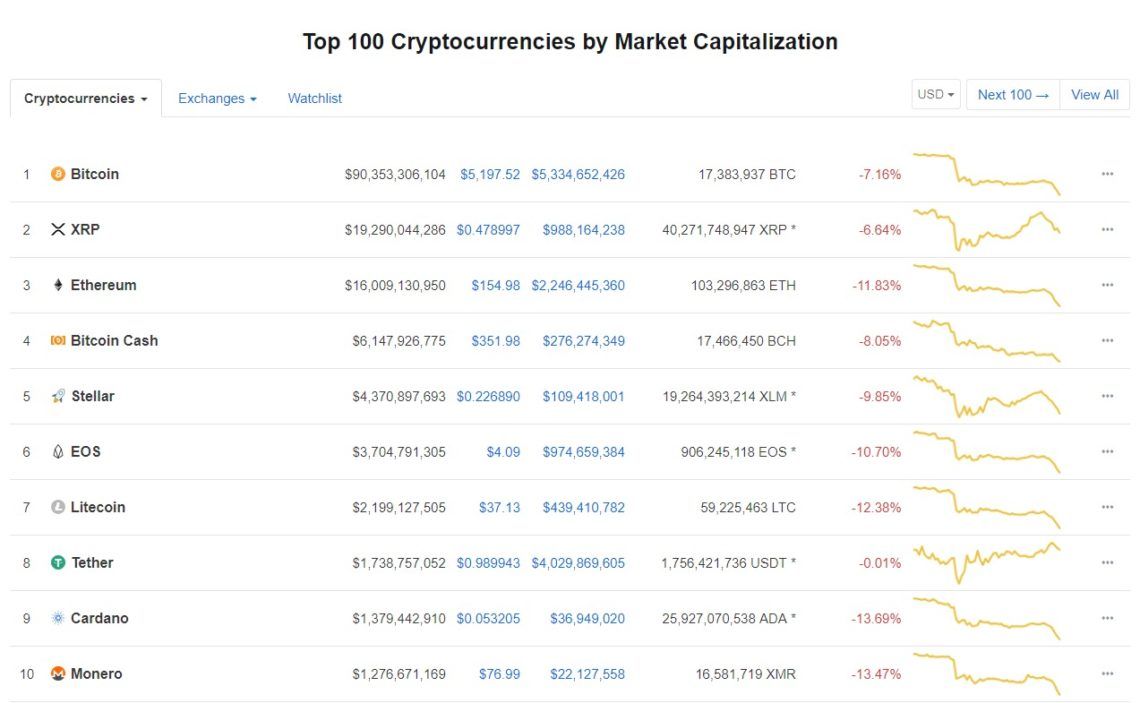Open the Cryptocurrencies dropdown tab
Viewport: 1140px width, 703px height.
coord(86,99)
